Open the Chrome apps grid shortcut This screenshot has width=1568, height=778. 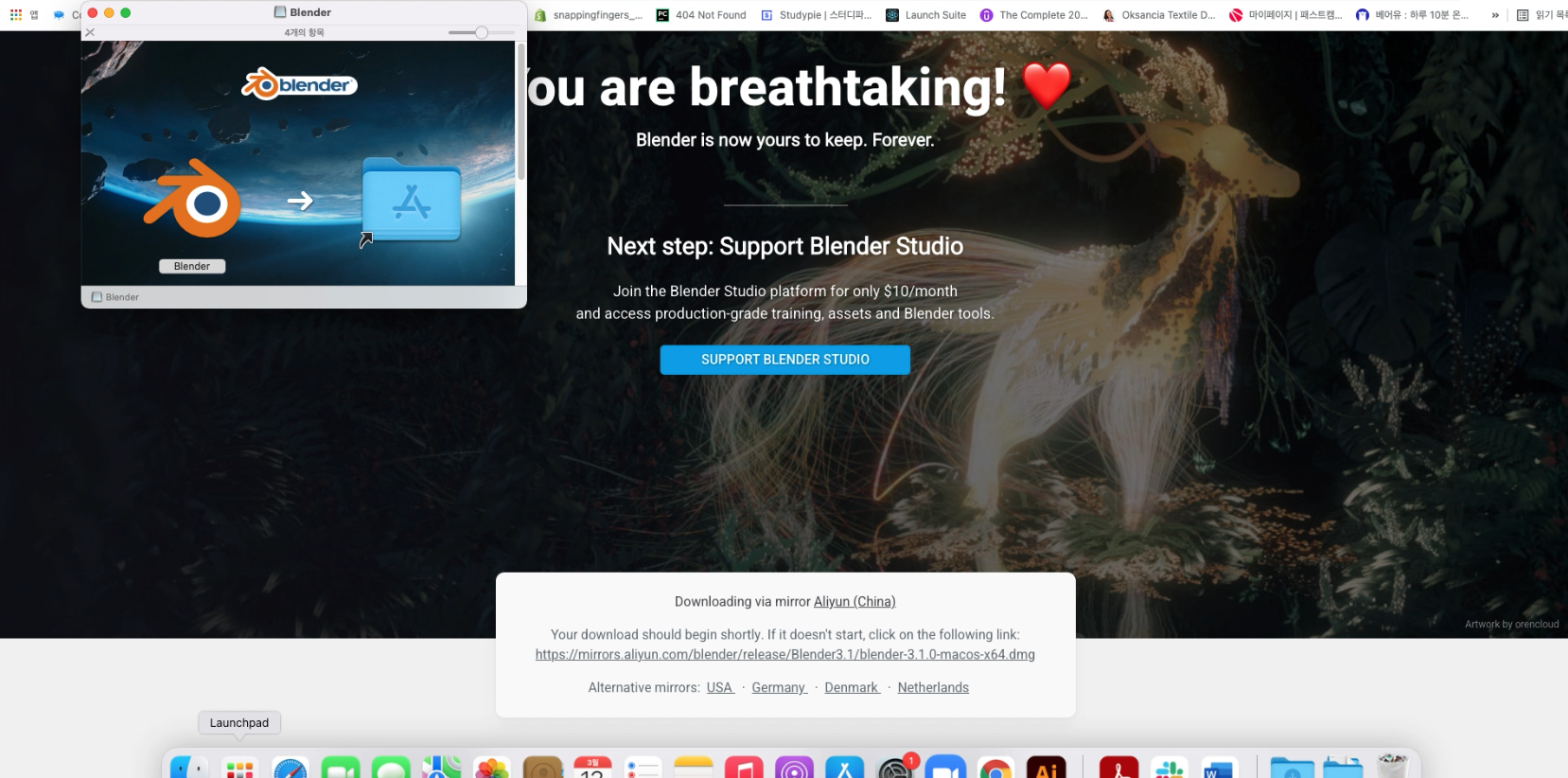click(x=16, y=15)
